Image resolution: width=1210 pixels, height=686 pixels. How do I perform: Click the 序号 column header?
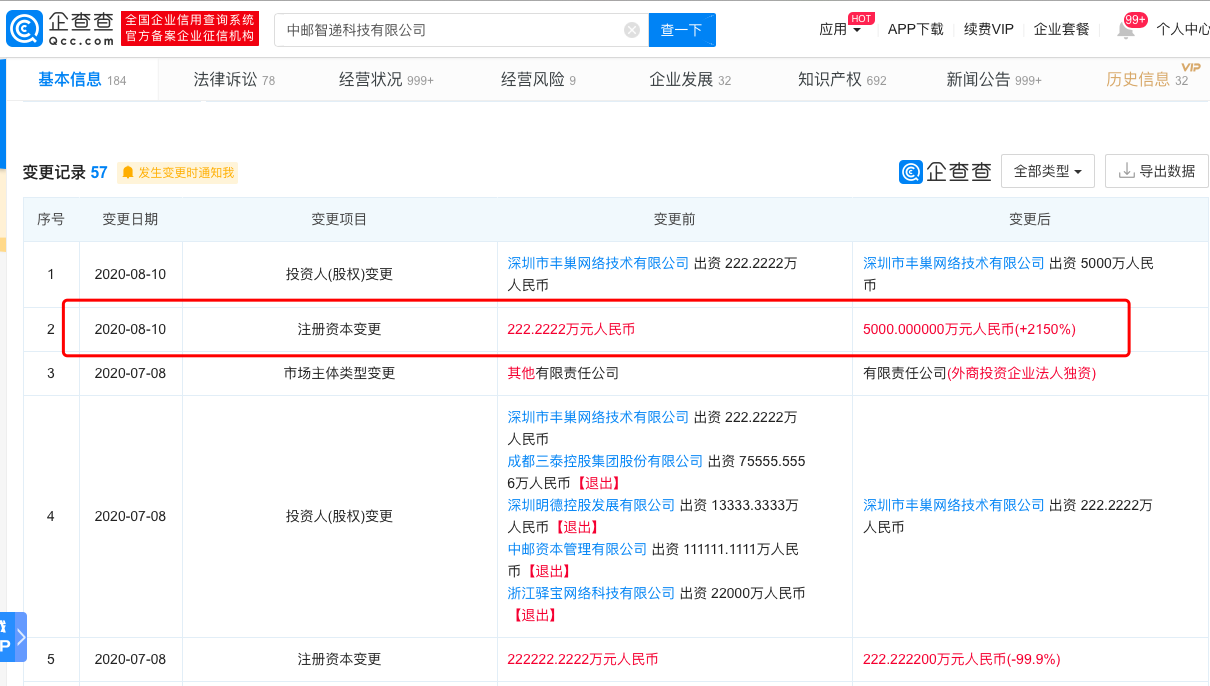click(x=51, y=219)
